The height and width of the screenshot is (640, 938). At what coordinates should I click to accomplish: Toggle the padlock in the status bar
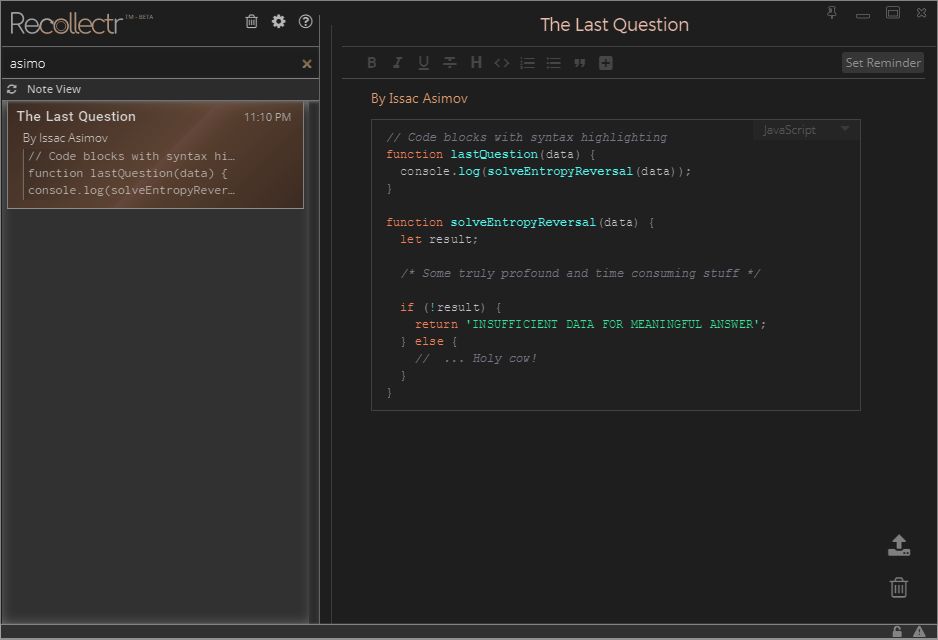[897, 631]
